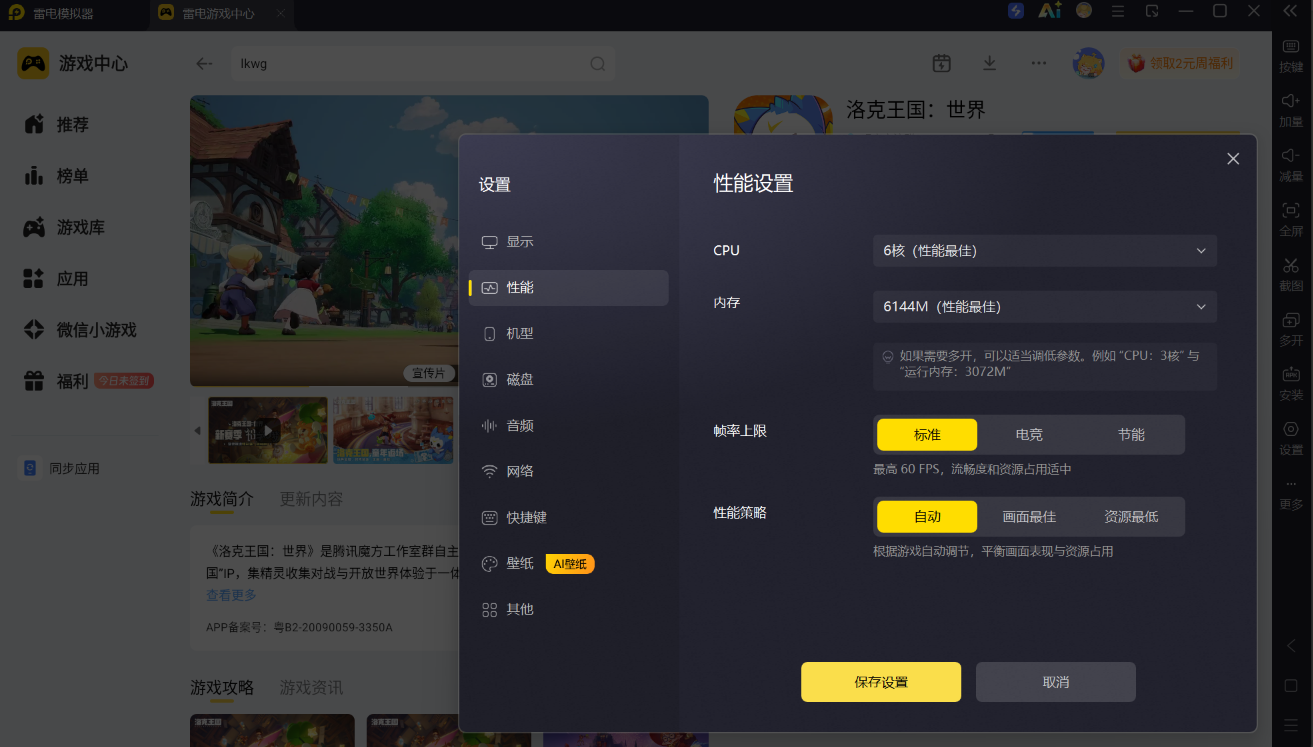Show 更多 more tools in right sidebar
1313x747 pixels.
(1291, 493)
